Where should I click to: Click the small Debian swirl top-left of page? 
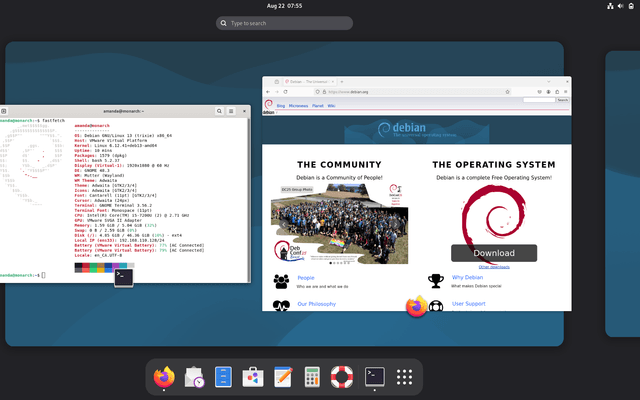tap(268, 104)
